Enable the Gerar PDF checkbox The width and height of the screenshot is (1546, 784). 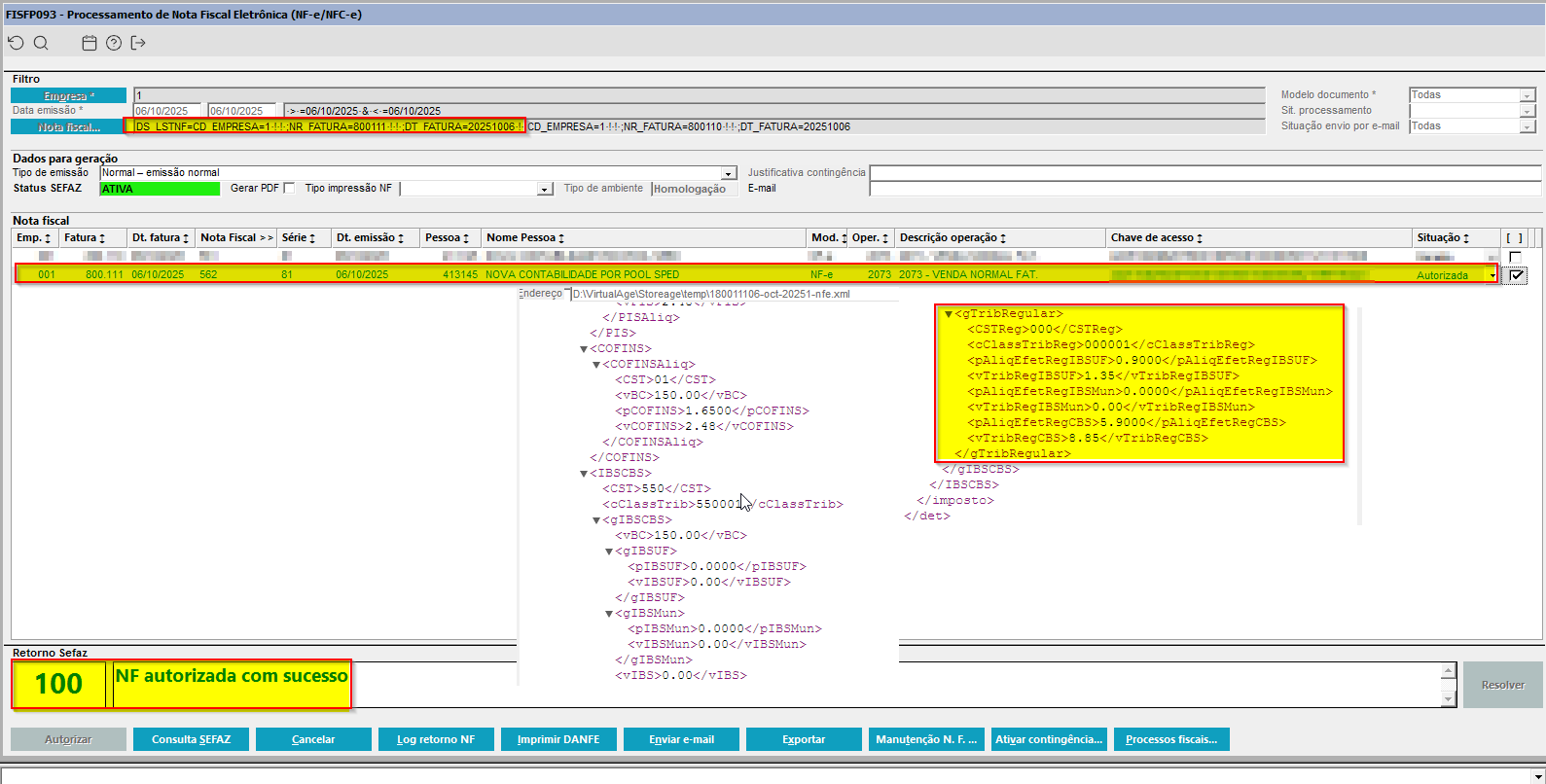[289, 189]
